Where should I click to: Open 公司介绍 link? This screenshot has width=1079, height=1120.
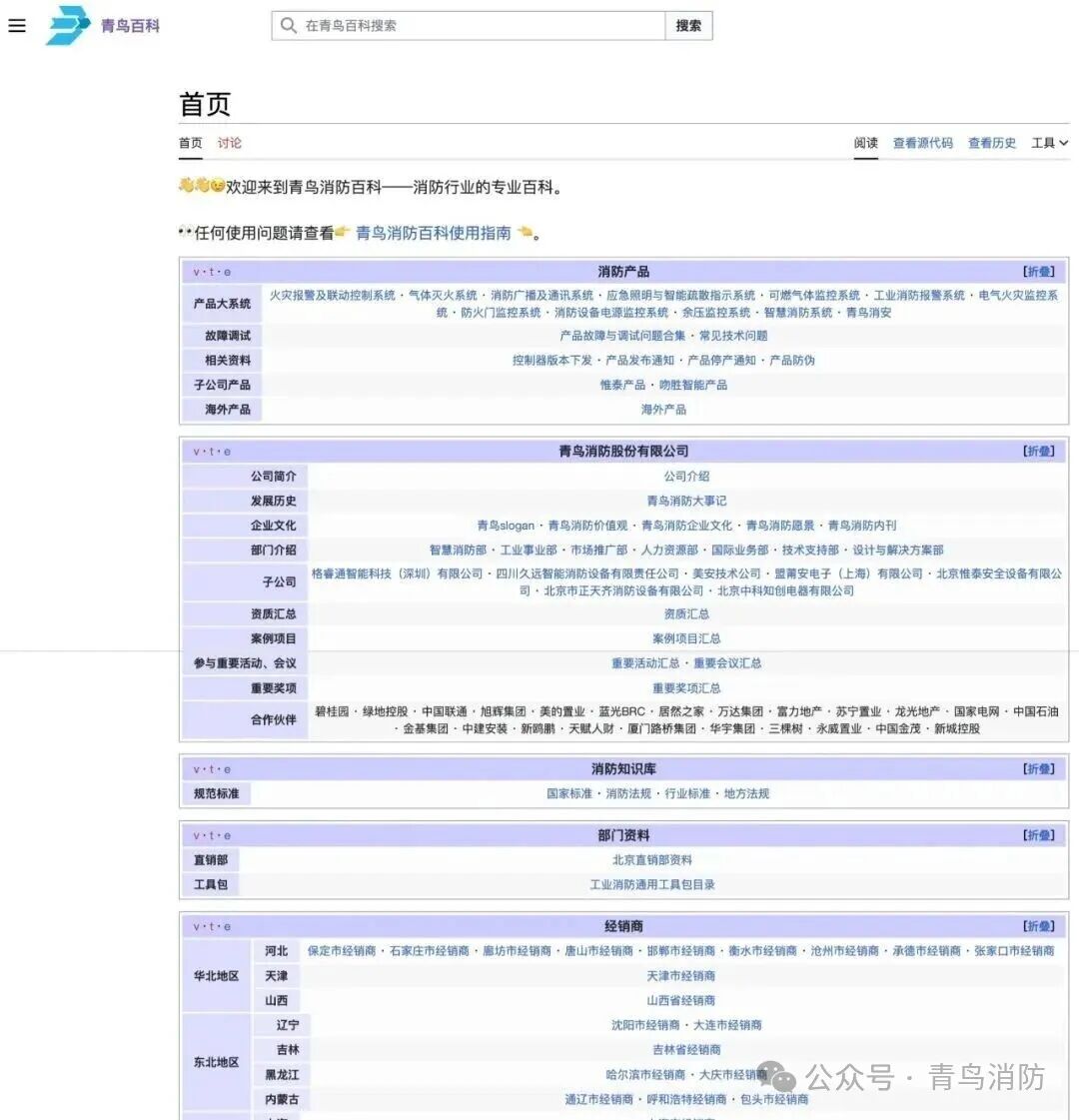pos(686,476)
